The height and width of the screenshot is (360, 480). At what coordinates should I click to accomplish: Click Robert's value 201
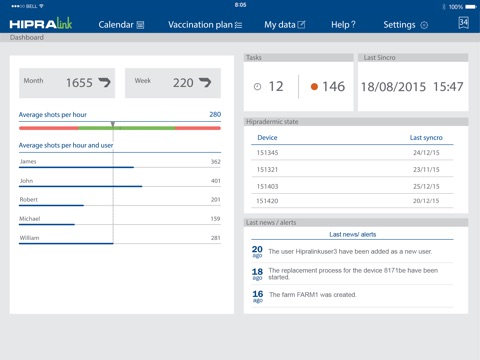(216, 200)
